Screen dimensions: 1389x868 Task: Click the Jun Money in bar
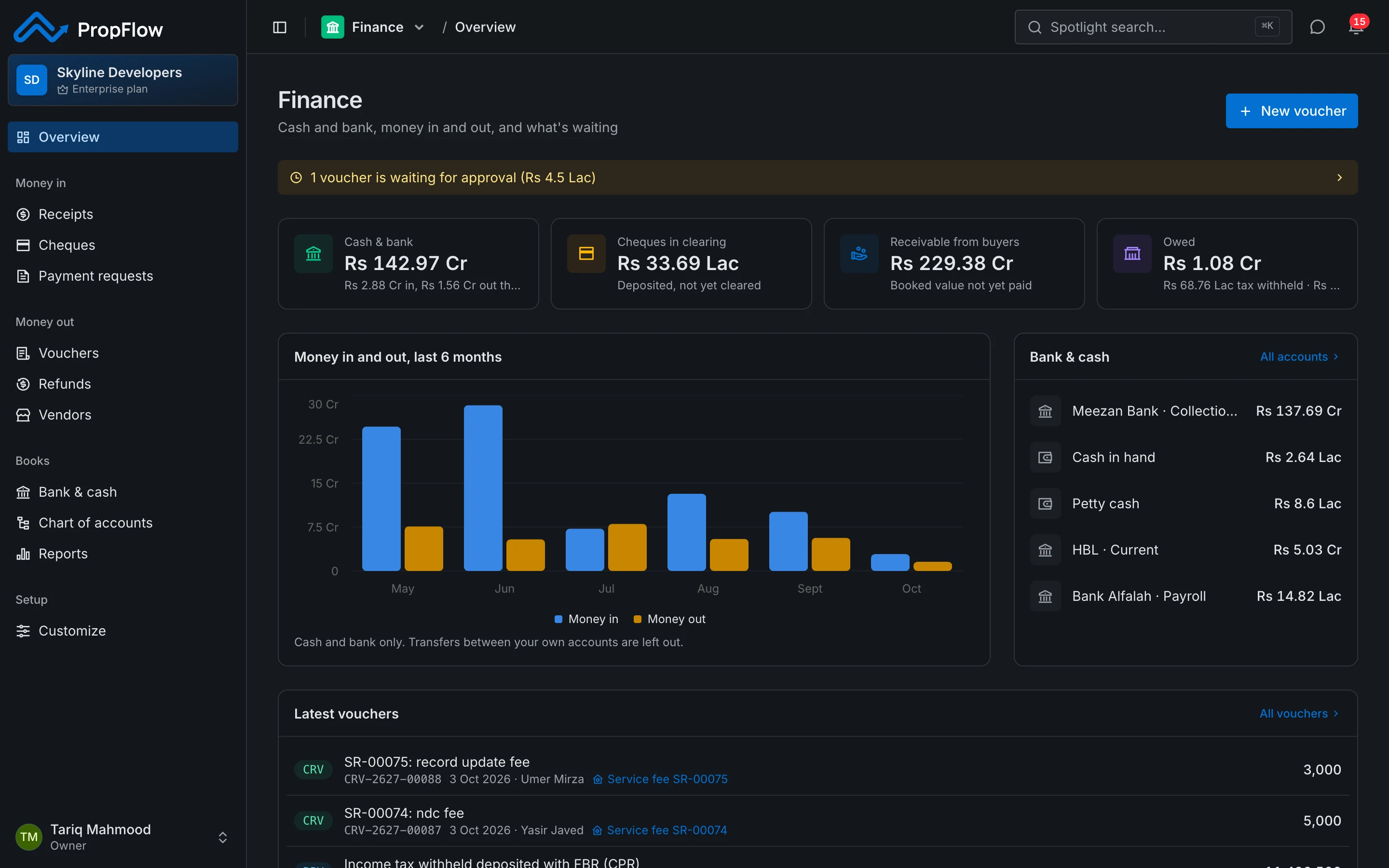483,488
